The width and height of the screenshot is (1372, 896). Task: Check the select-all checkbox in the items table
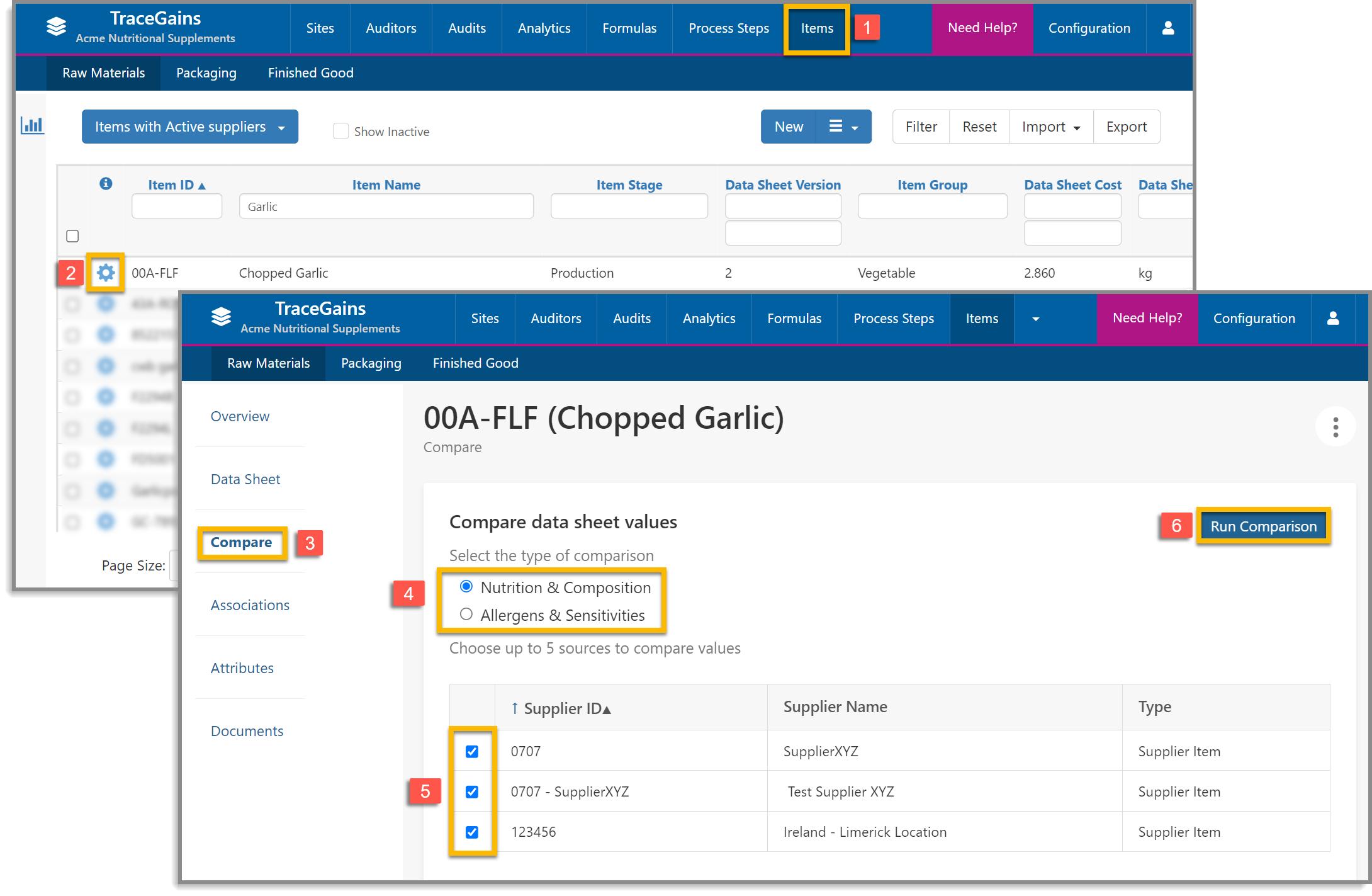(x=72, y=235)
